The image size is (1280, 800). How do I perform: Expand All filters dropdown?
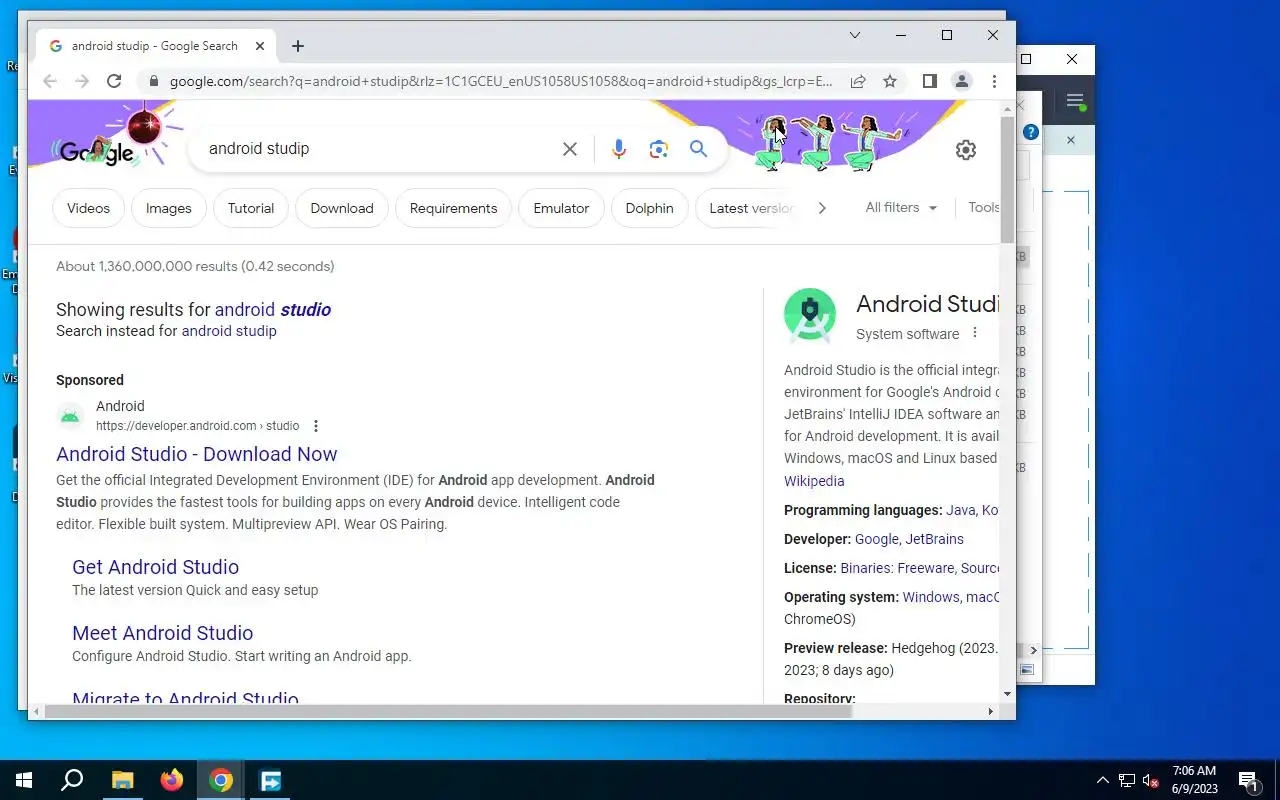[x=901, y=207]
